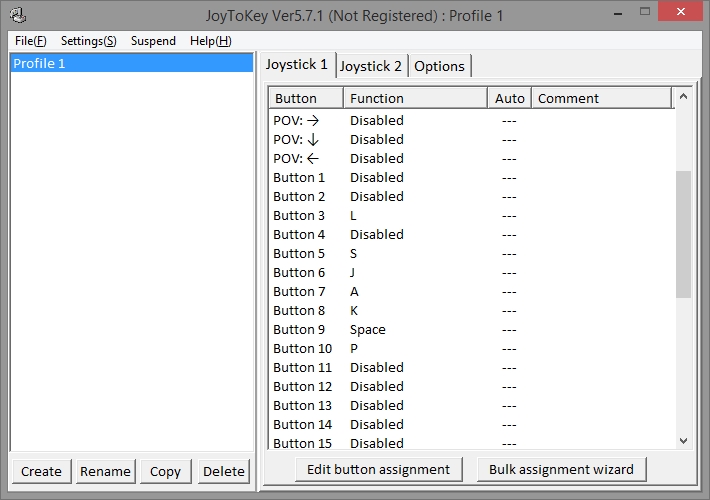This screenshot has width=710, height=500.
Task: Select the Button 4 row
Action: pyautogui.click(x=471, y=235)
